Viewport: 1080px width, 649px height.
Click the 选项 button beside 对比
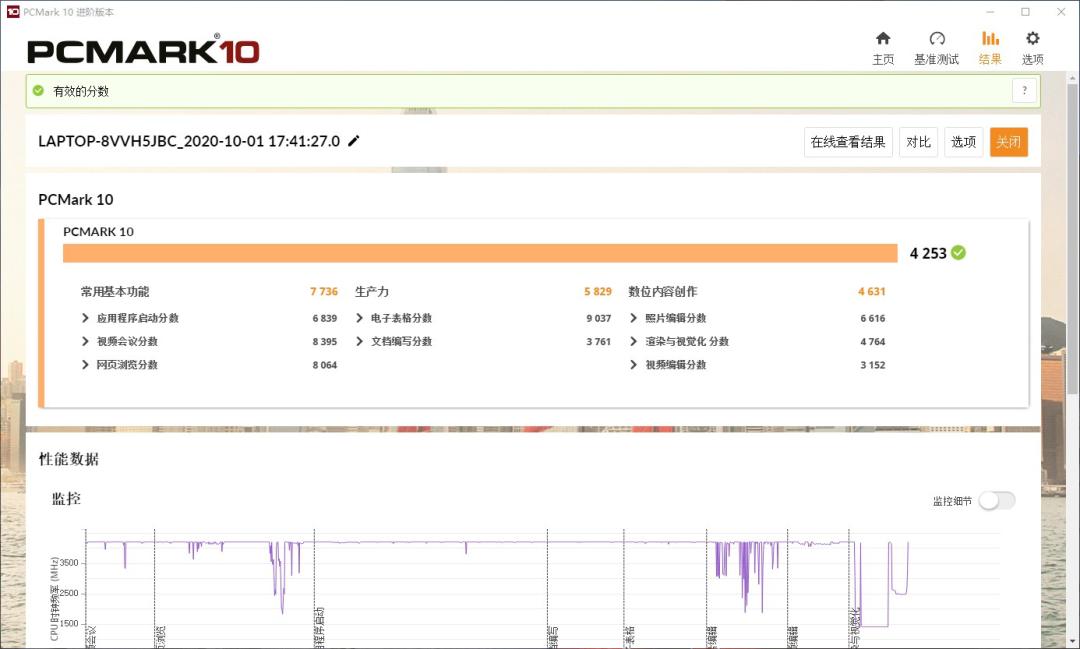coord(963,142)
